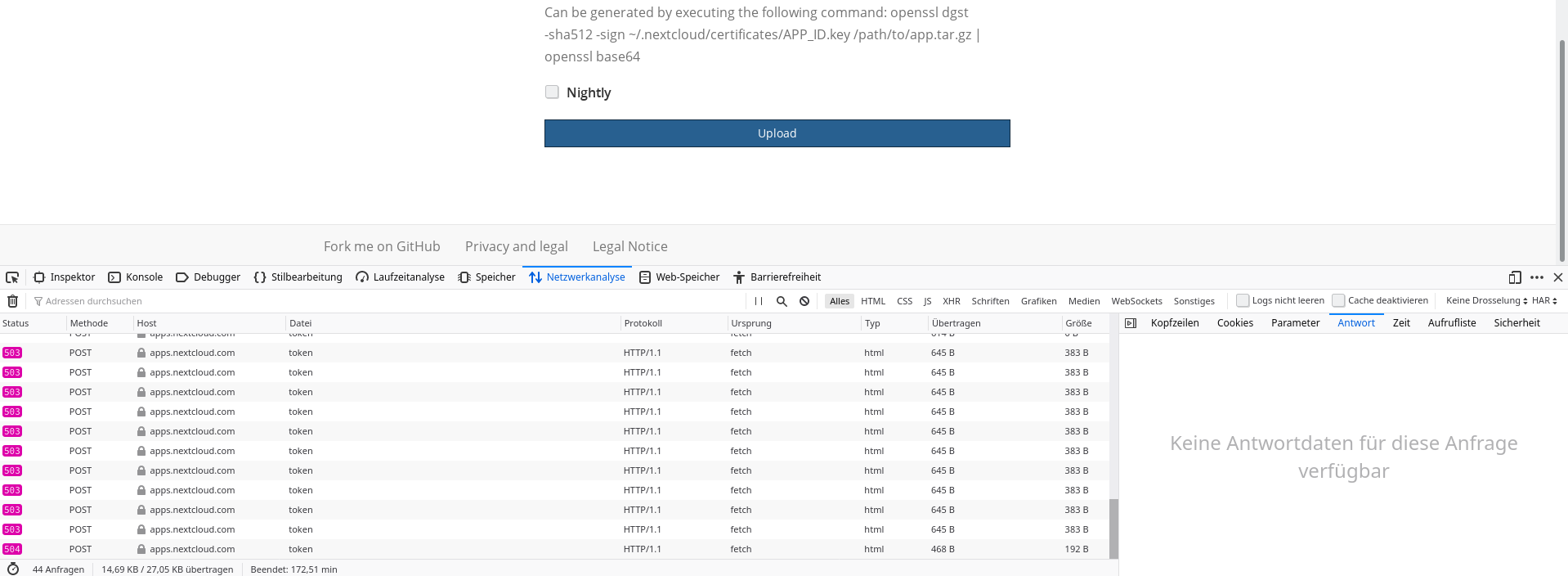Image resolution: width=1568 pixels, height=576 pixels.
Task: Close the developer tools panel
Action: click(x=1558, y=277)
